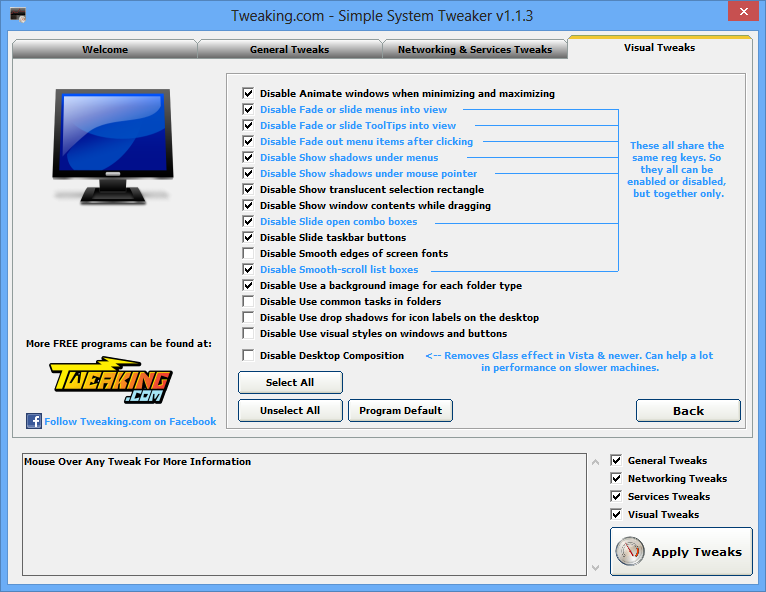Click the Unselect All button
Screen dimensions: 766x592
pyautogui.click(x=290, y=410)
